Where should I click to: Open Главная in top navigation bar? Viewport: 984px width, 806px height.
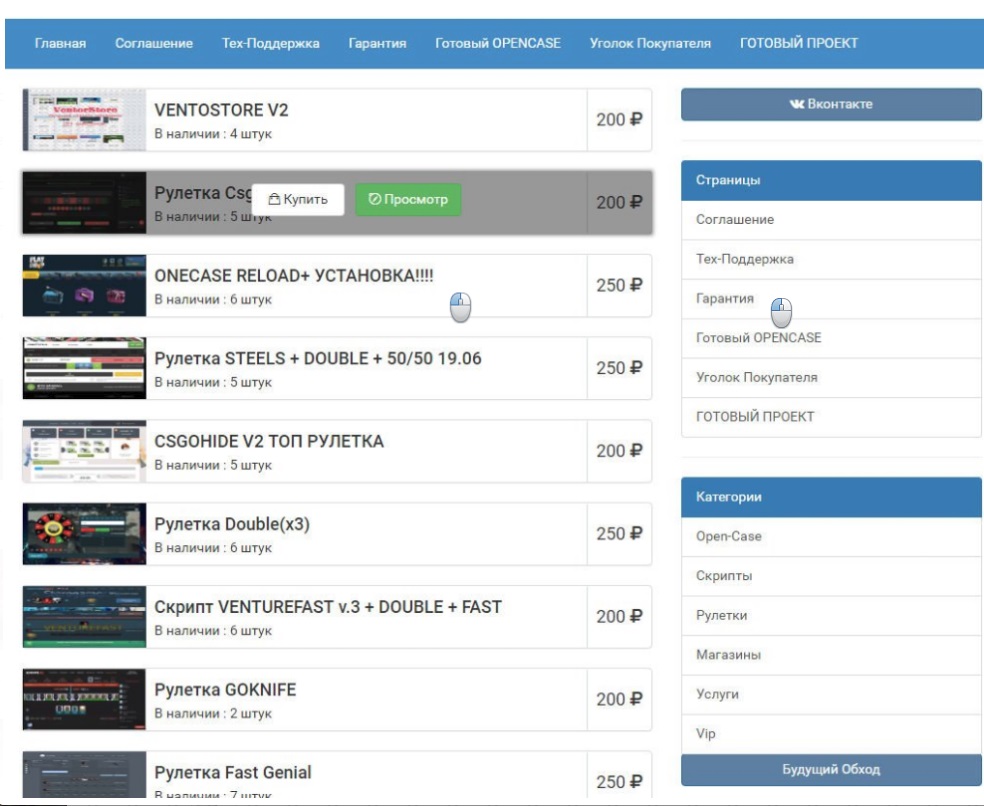coord(60,44)
